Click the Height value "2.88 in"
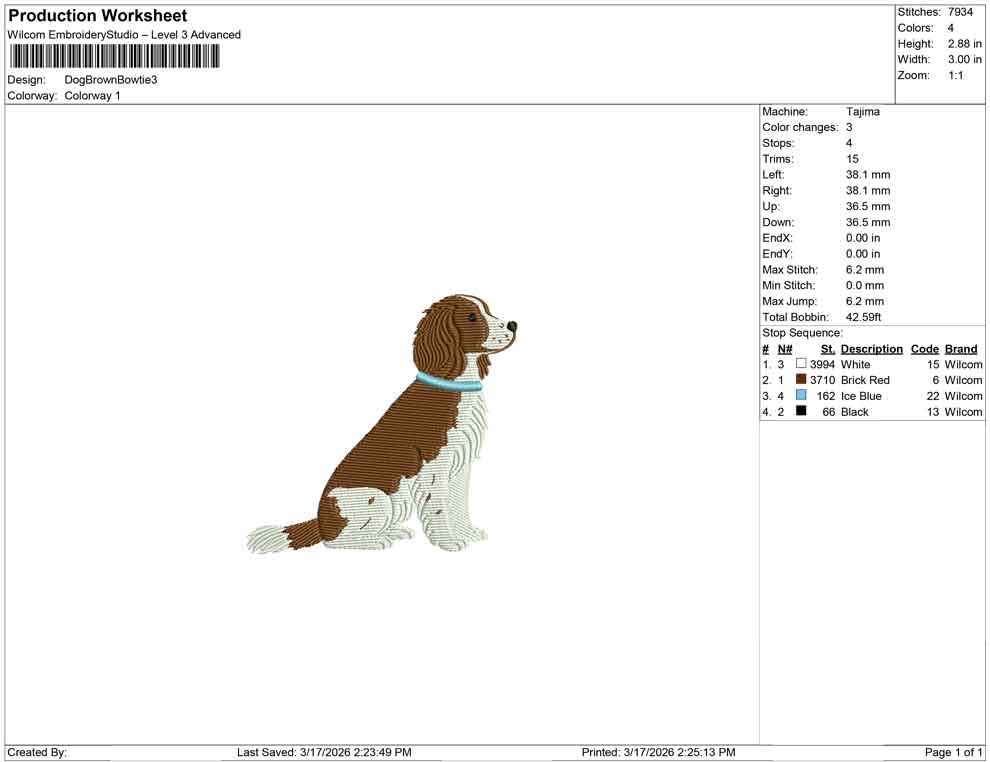 tap(964, 44)
